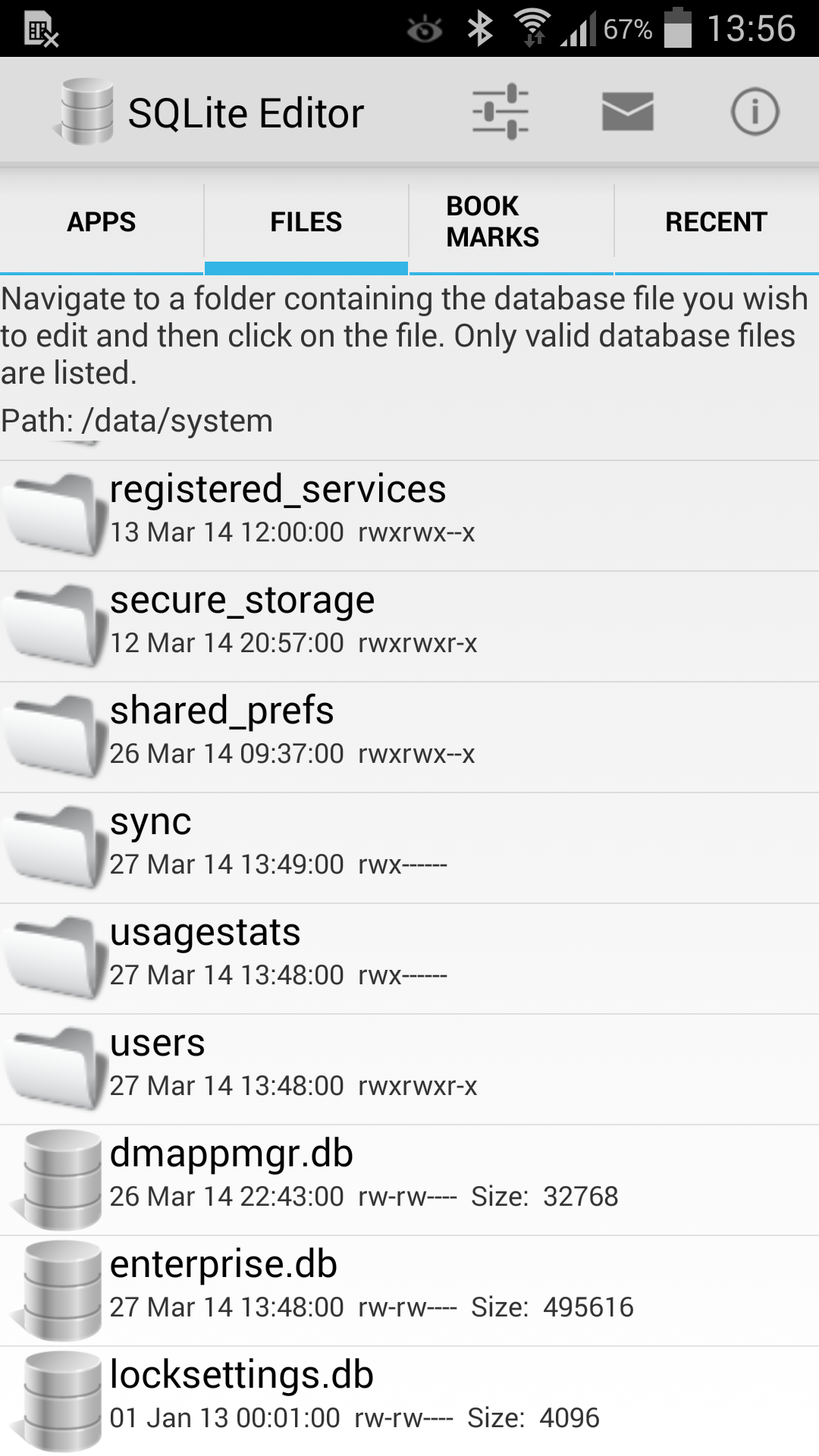The width and height of the screenshot is (819, 1456).
Task: Tap the registered_services folder icon
Action: pyautogui.click(x=55, y=515)
